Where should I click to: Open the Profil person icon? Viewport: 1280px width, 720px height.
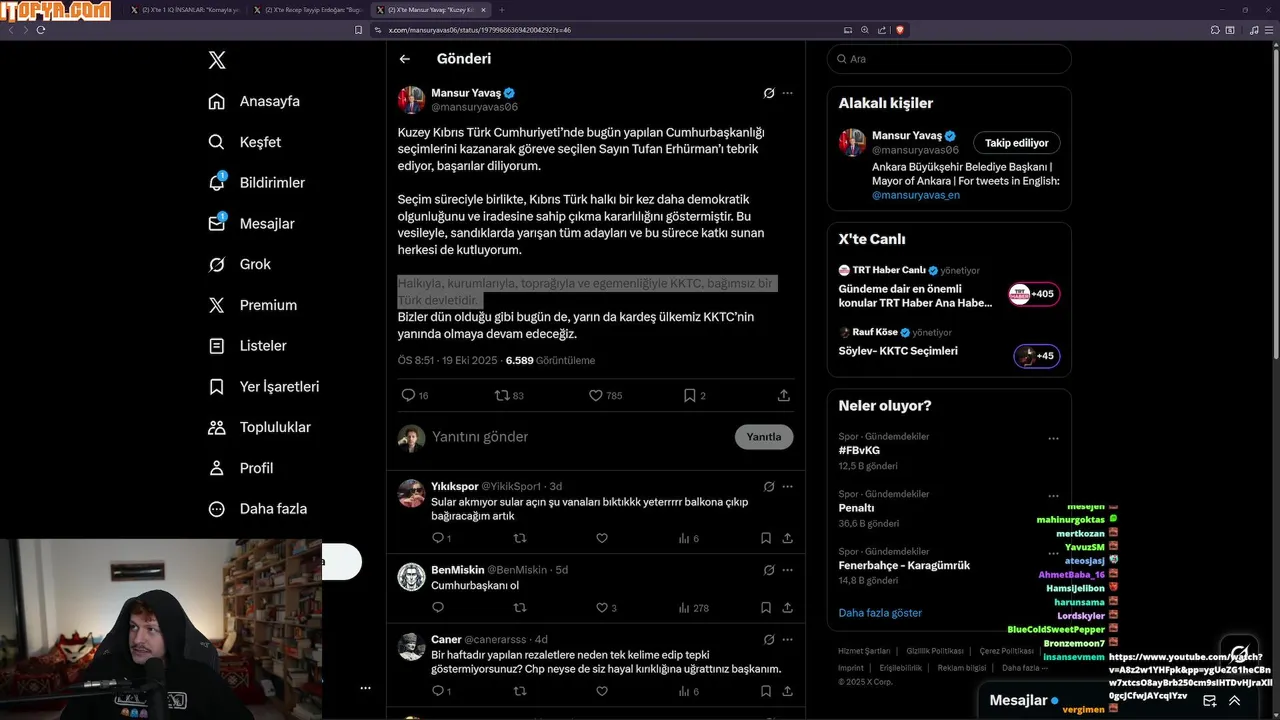tap(217, 468)
